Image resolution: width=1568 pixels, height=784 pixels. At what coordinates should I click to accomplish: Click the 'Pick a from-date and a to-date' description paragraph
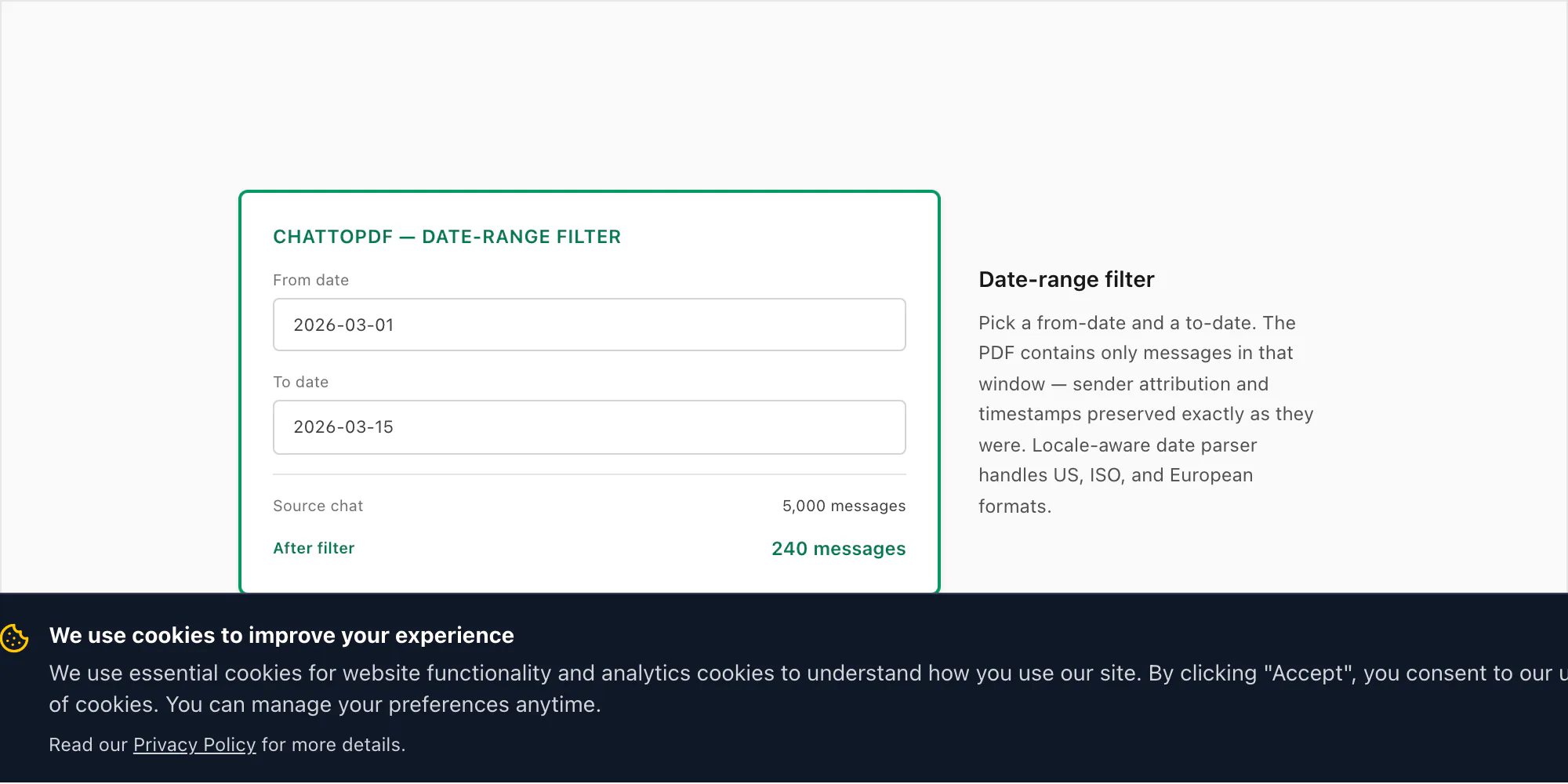click(1146, 415)
